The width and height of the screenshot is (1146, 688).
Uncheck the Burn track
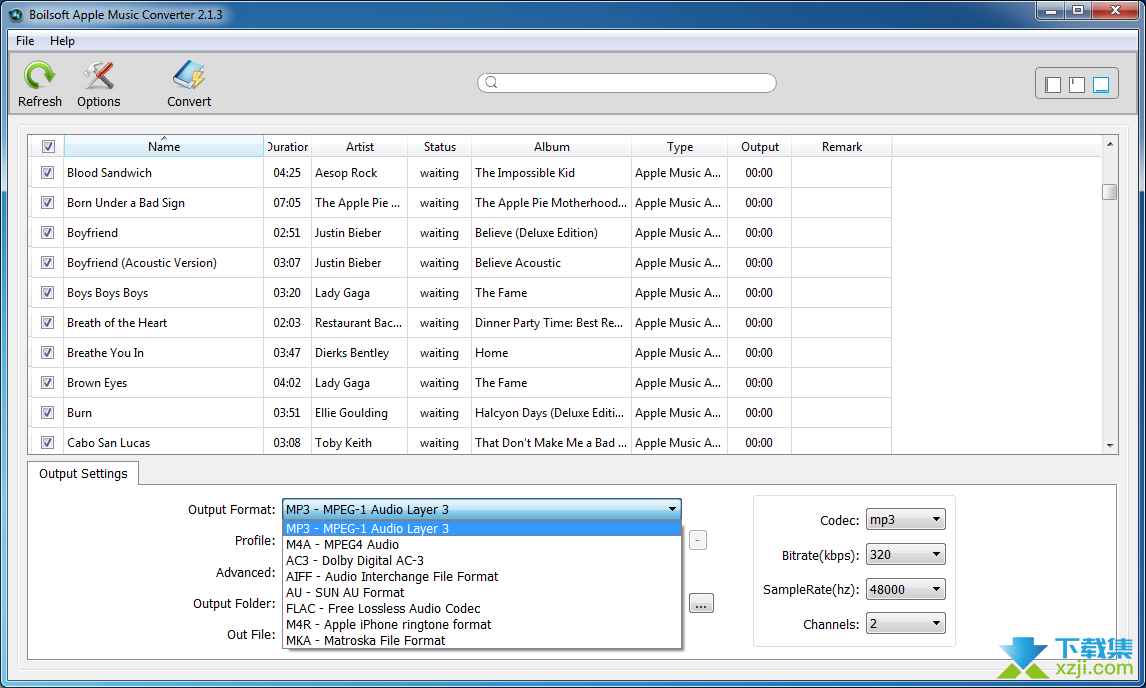coord(48,412)
